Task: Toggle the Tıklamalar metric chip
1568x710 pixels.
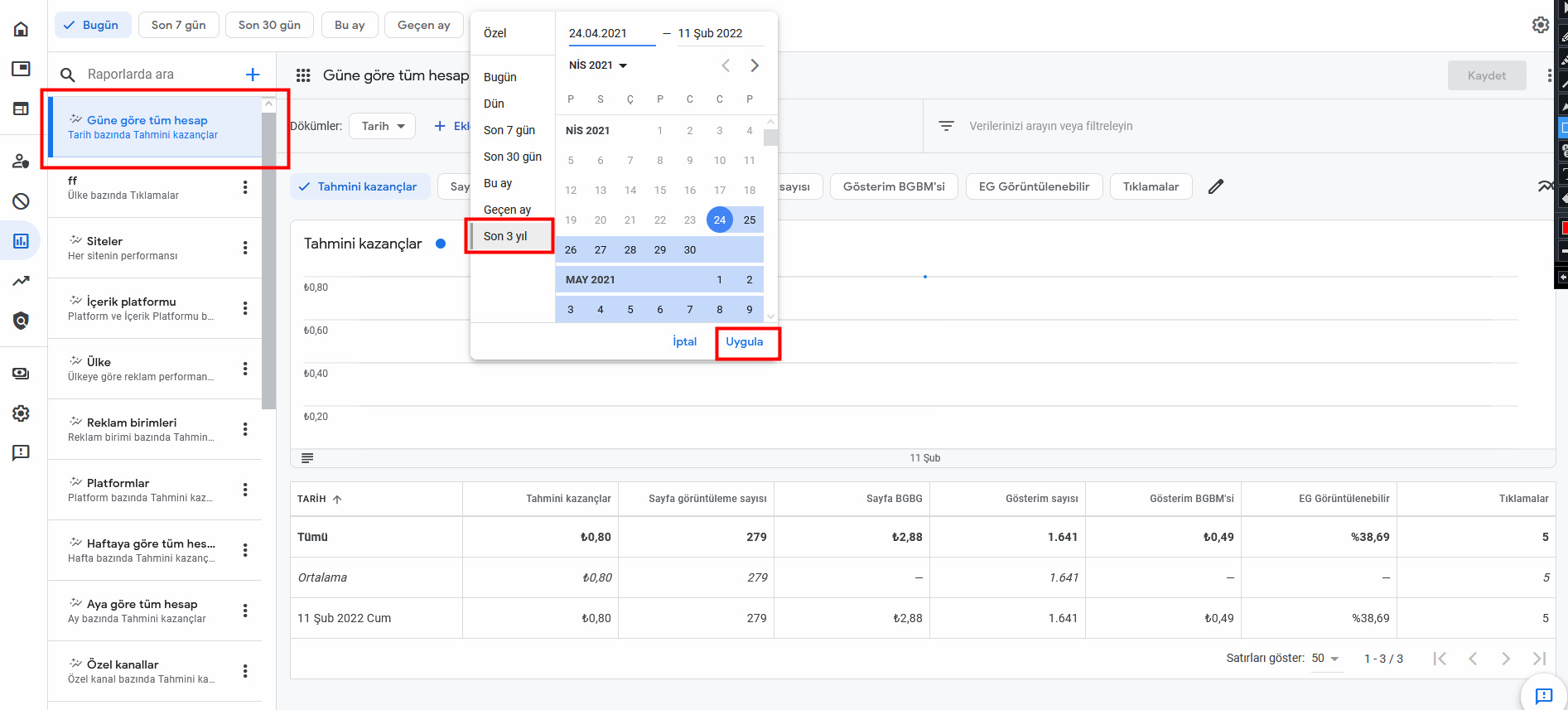Action: point(1150,186)
